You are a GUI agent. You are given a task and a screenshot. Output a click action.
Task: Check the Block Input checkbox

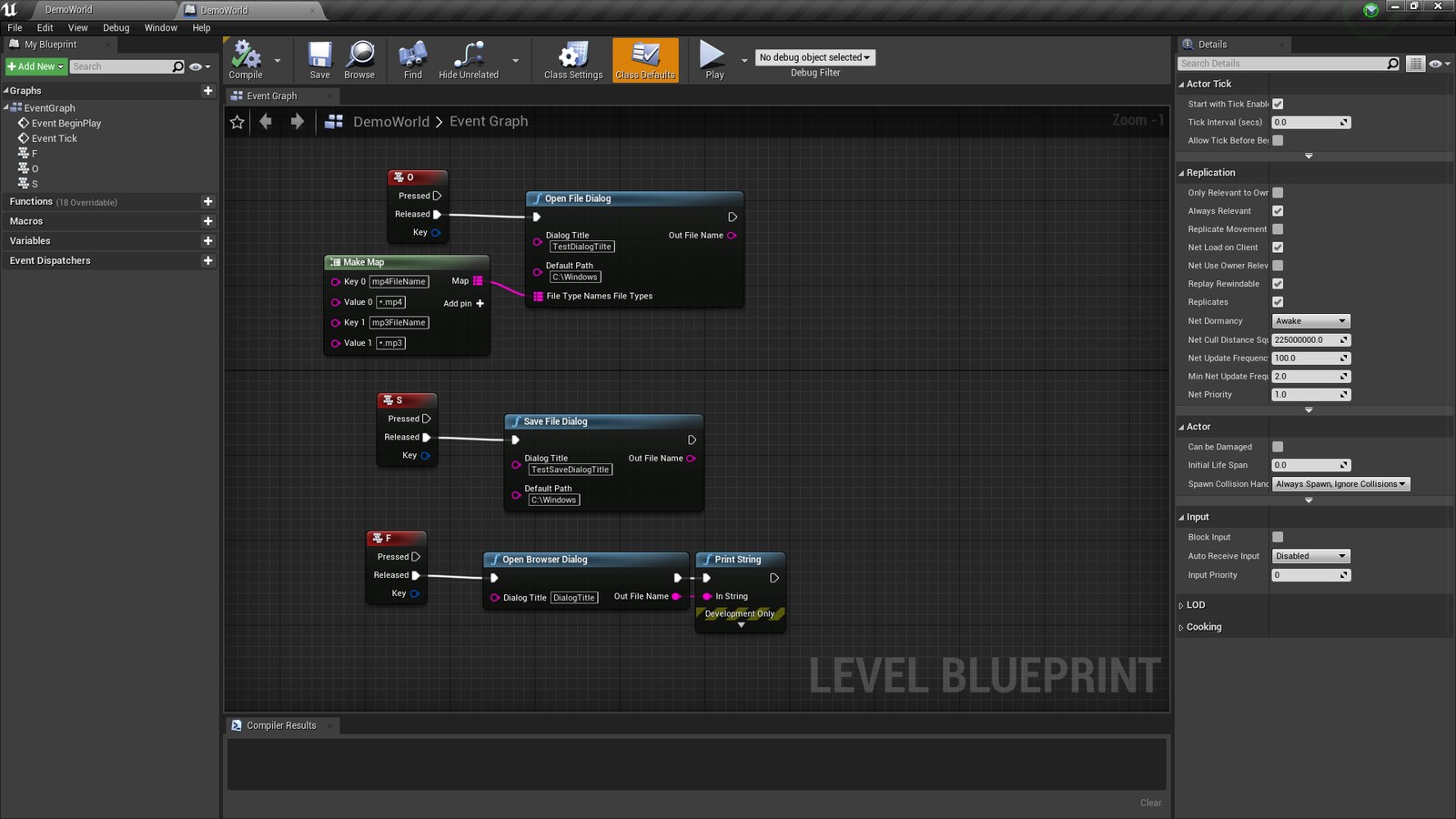(1278, 537)
